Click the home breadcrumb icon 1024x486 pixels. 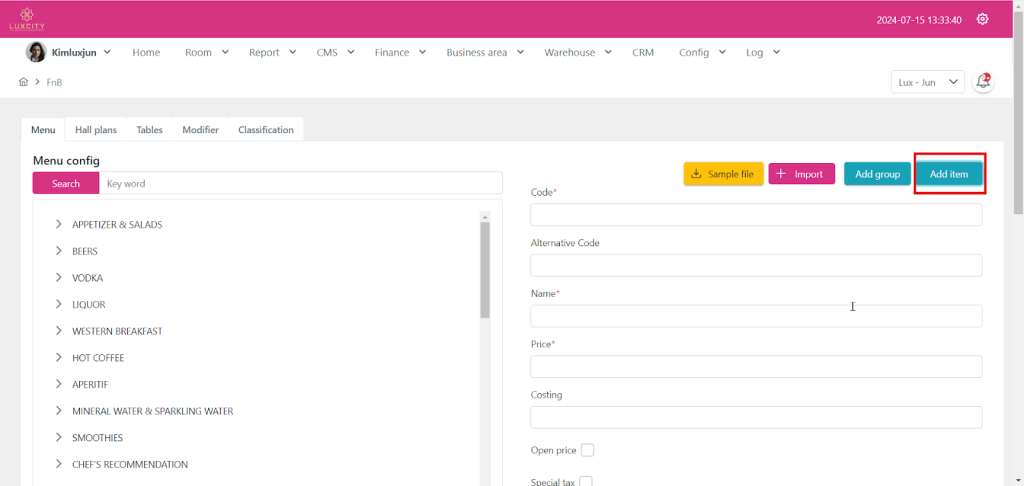[x=23, y=82]
